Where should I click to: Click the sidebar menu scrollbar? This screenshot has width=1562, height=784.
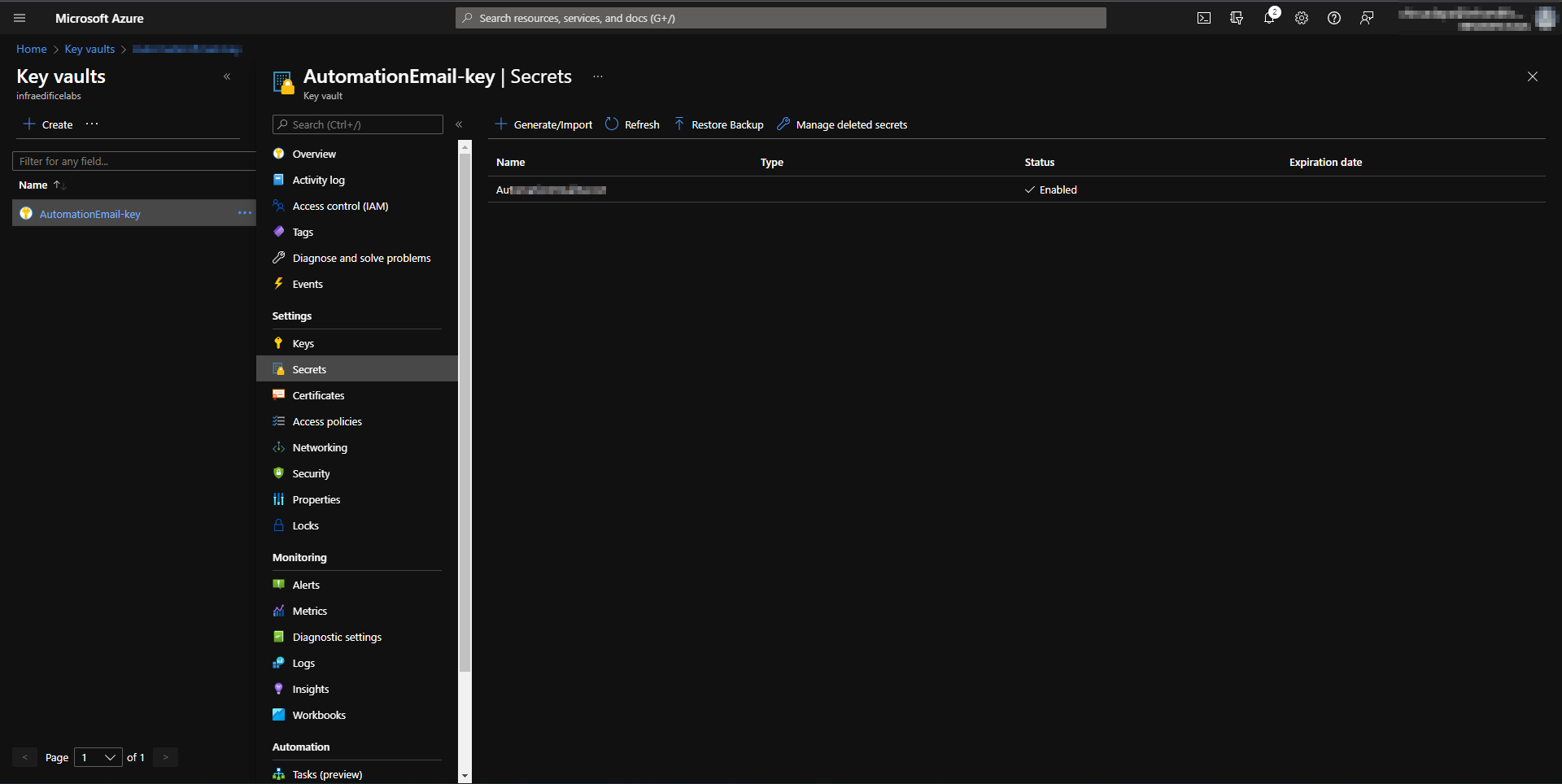pos(465,412)
